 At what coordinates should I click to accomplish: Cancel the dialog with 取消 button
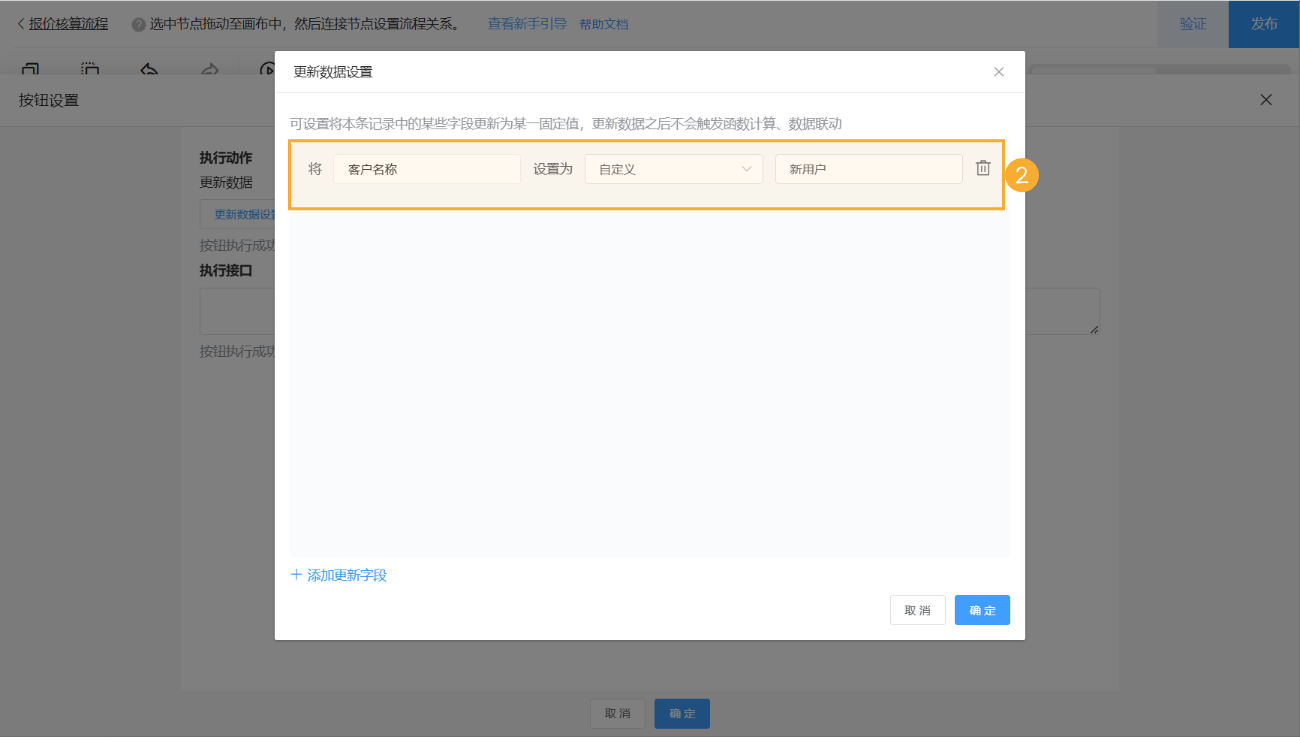coord(917,609)
